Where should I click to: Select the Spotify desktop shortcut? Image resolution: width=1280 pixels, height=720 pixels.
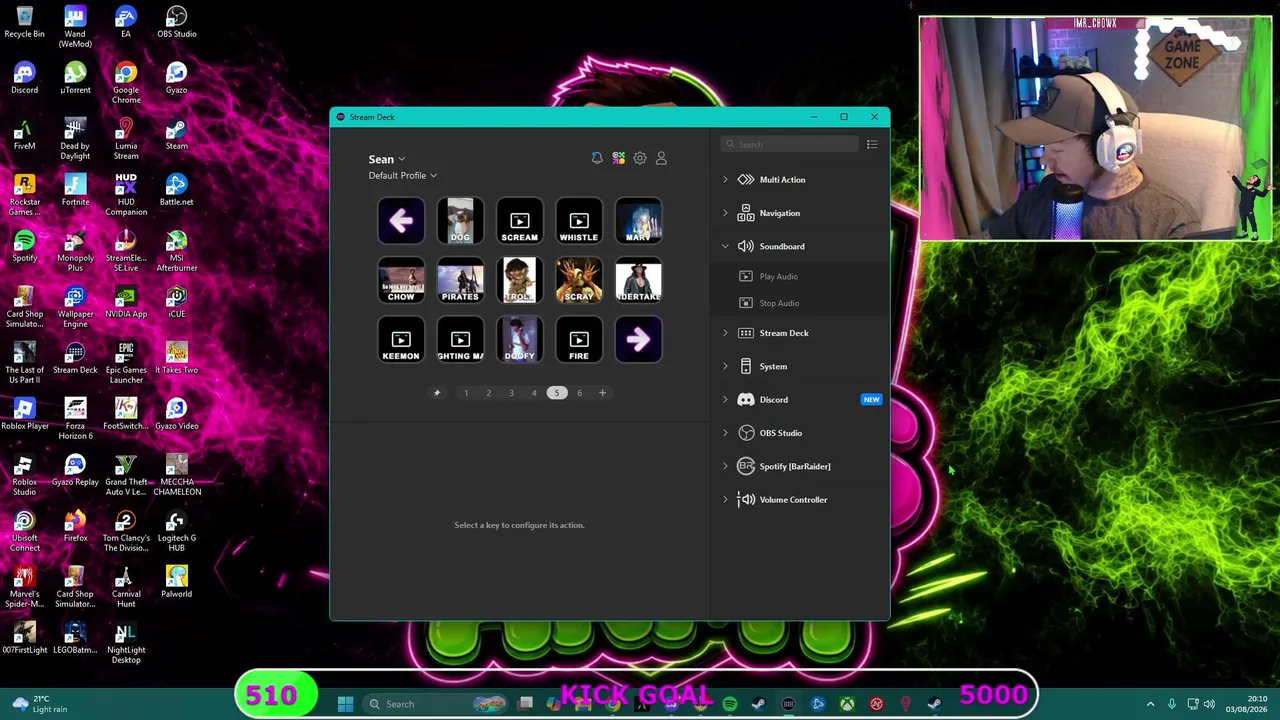[x=24, y=246]
